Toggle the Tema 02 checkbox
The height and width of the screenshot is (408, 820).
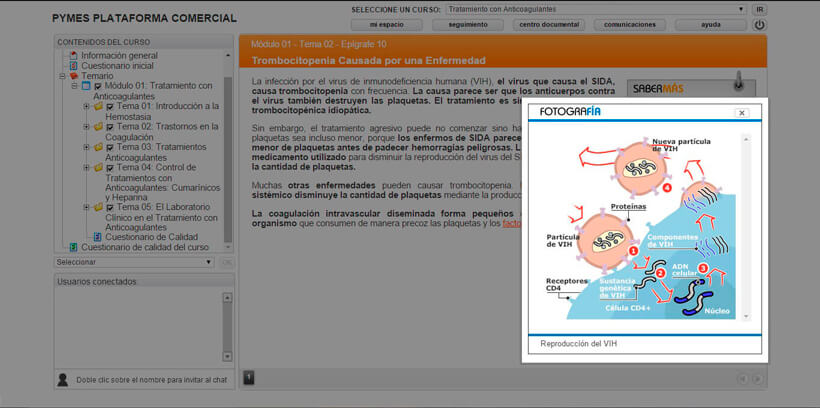(x=110, y=127)
